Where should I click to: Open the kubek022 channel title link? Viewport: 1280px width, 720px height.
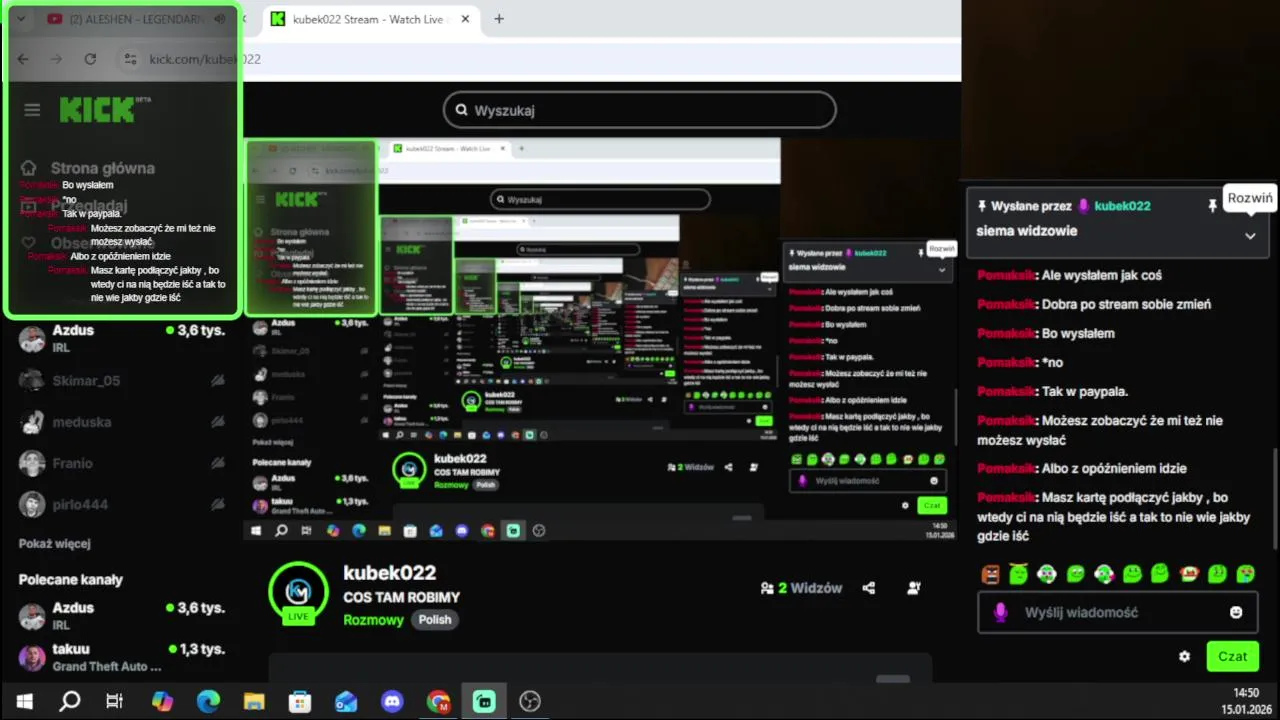coord(390,573)
